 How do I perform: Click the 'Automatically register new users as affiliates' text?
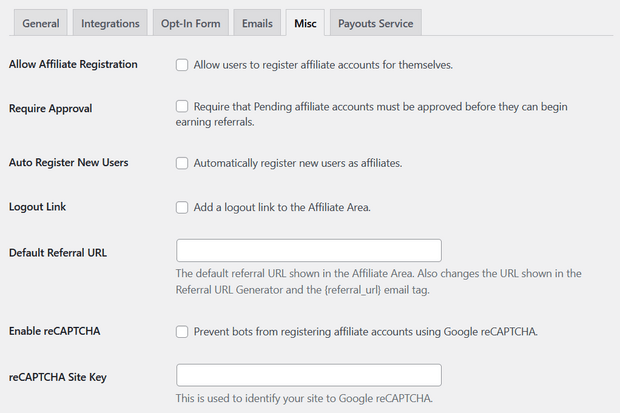pyautogui.click(x=298, y=163)
